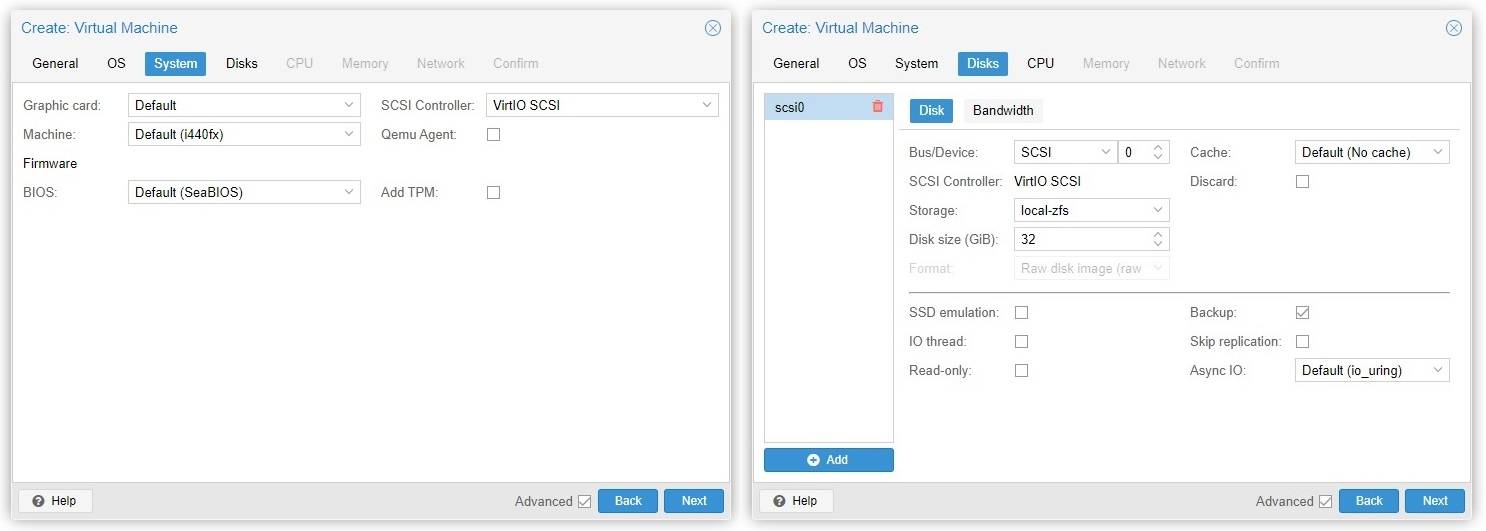1486x531 pixels.
Task: Click Next in the Disks dialog
Action: (1434, 501)
